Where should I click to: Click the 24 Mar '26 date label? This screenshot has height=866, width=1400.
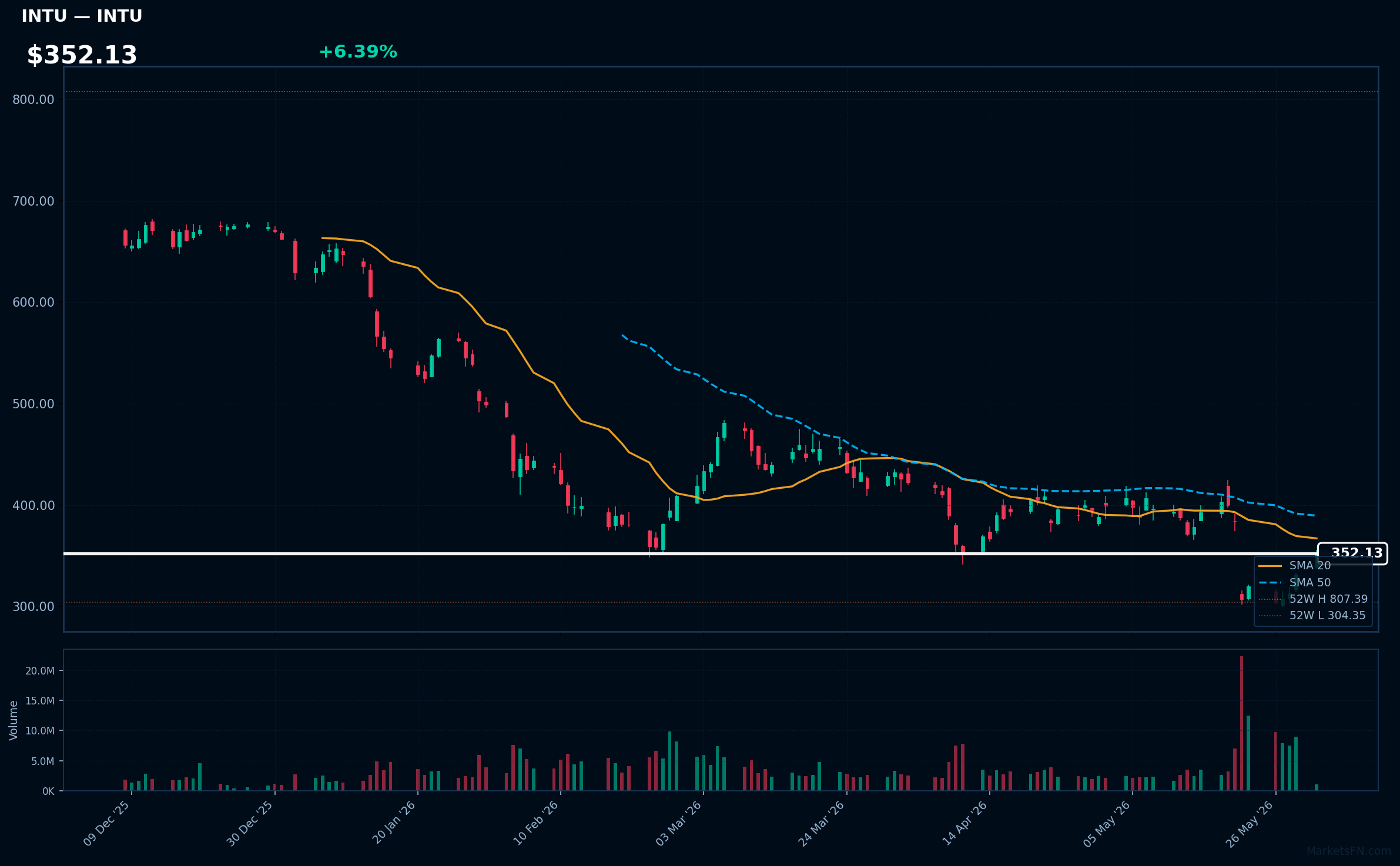click(x=822, y=823)
